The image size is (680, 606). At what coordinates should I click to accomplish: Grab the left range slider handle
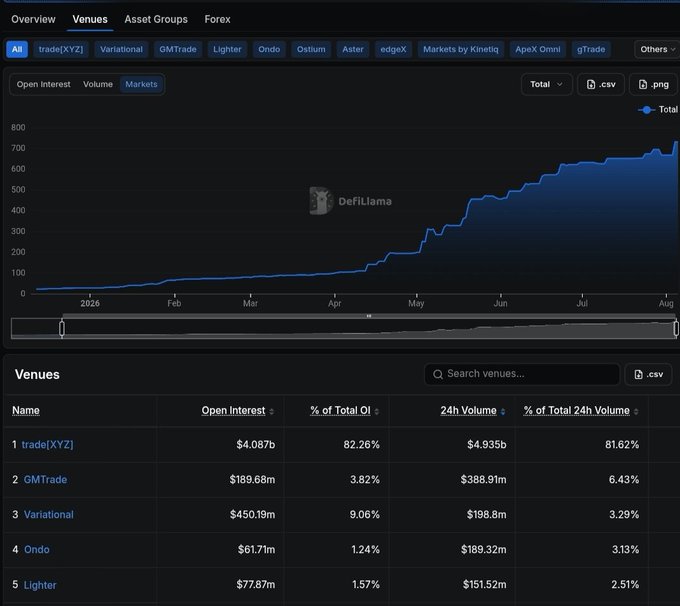(x=62, y=328)
